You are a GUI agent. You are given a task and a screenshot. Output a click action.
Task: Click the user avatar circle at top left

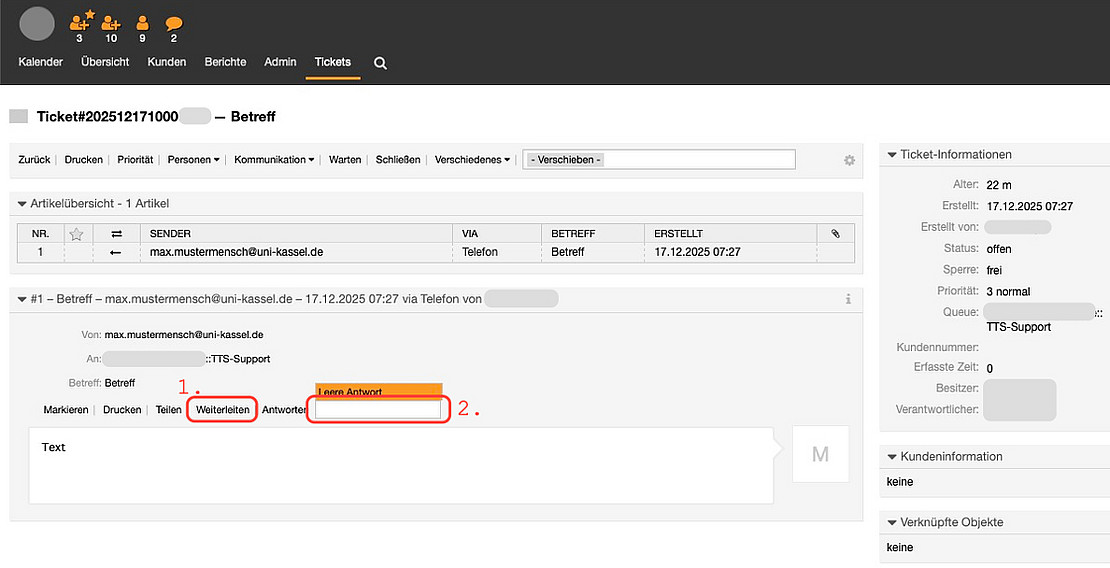pos(37,23)
